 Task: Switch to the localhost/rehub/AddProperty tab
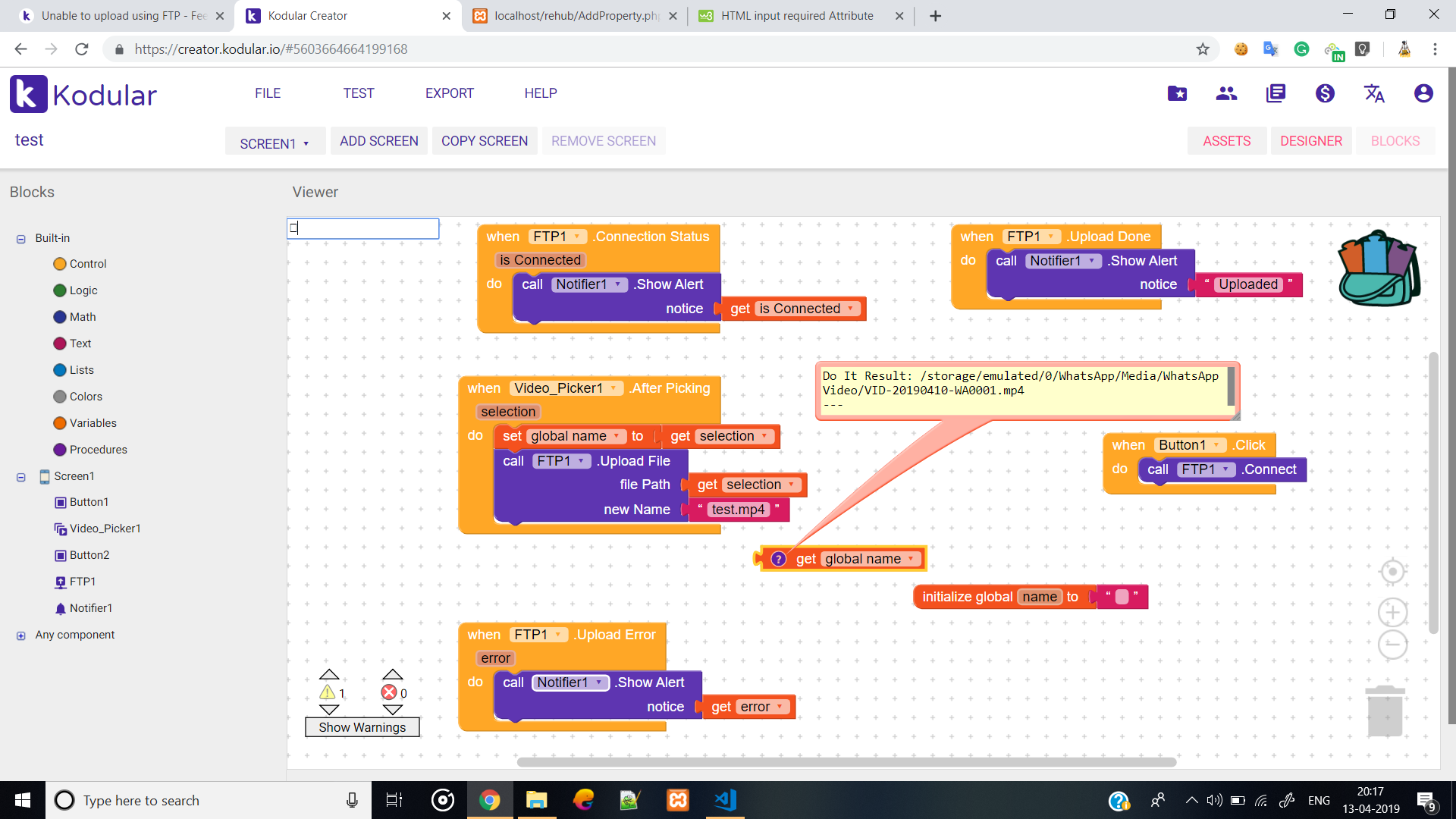[x=574, y=16]
